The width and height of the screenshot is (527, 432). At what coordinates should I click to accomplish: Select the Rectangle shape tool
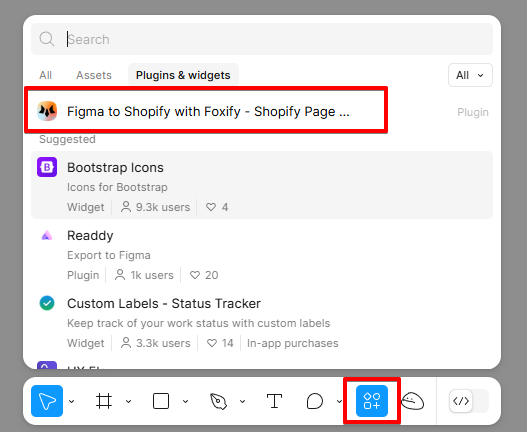click(161, 401)
